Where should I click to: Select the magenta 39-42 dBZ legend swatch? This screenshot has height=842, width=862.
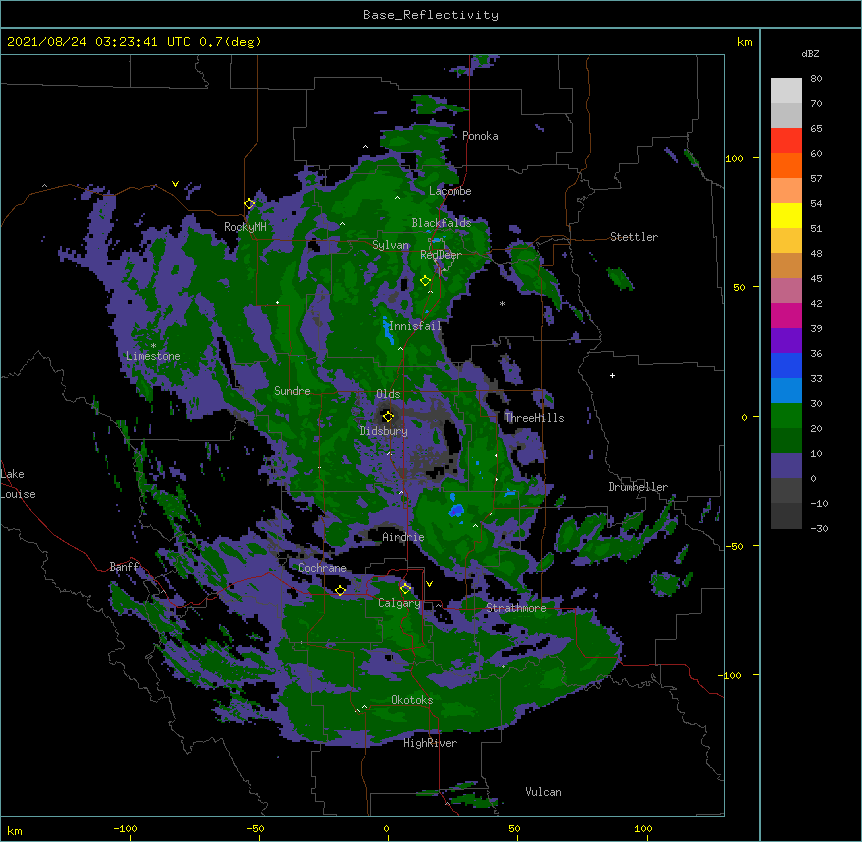[x=786, y=315]
